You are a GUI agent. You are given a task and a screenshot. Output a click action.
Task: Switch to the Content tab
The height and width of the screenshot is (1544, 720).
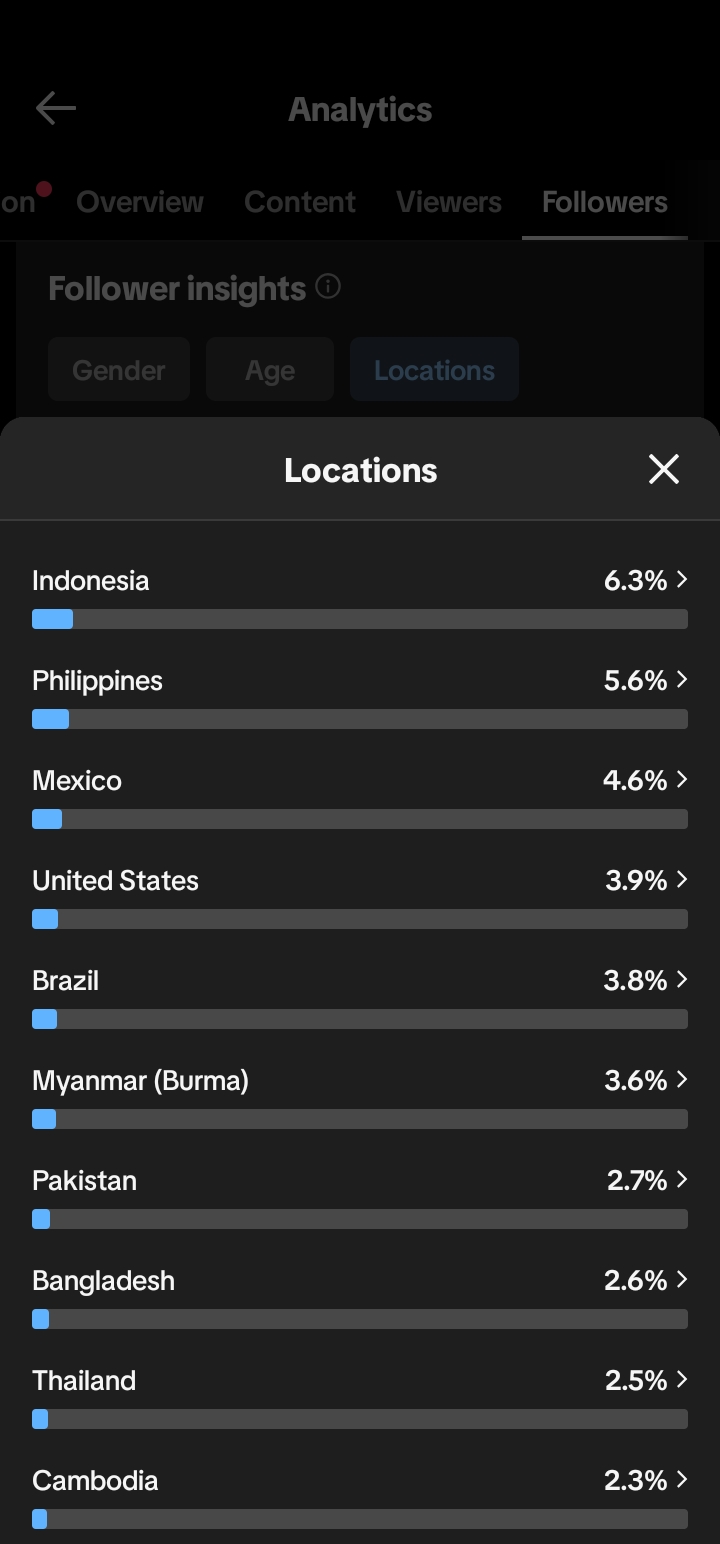point(300,202)
